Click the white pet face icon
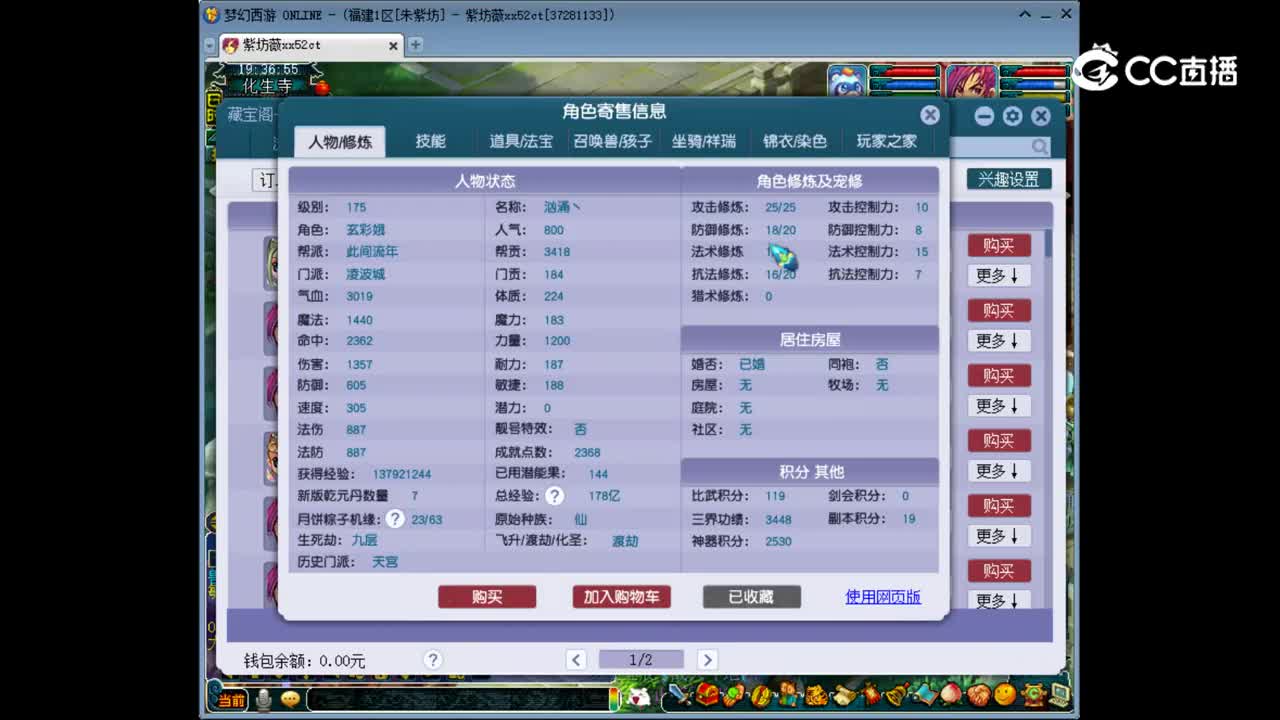Screen dimensions: 1280x720 tap(638, 697)
